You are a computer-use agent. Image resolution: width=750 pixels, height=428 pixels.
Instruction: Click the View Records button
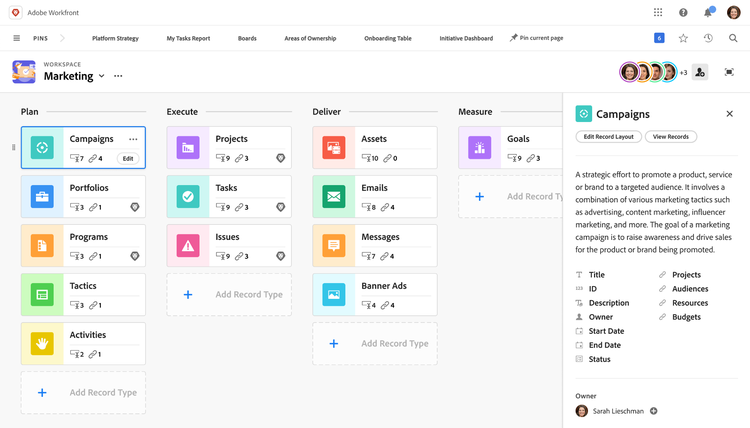pyautogui.click(x=671, y=137)
